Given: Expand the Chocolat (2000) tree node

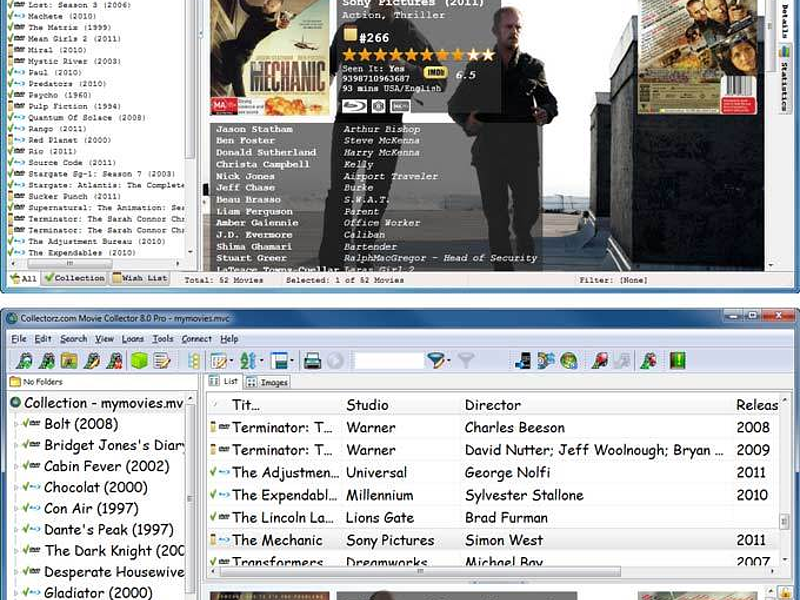Looking at the screenshot, I should (16, 487).
